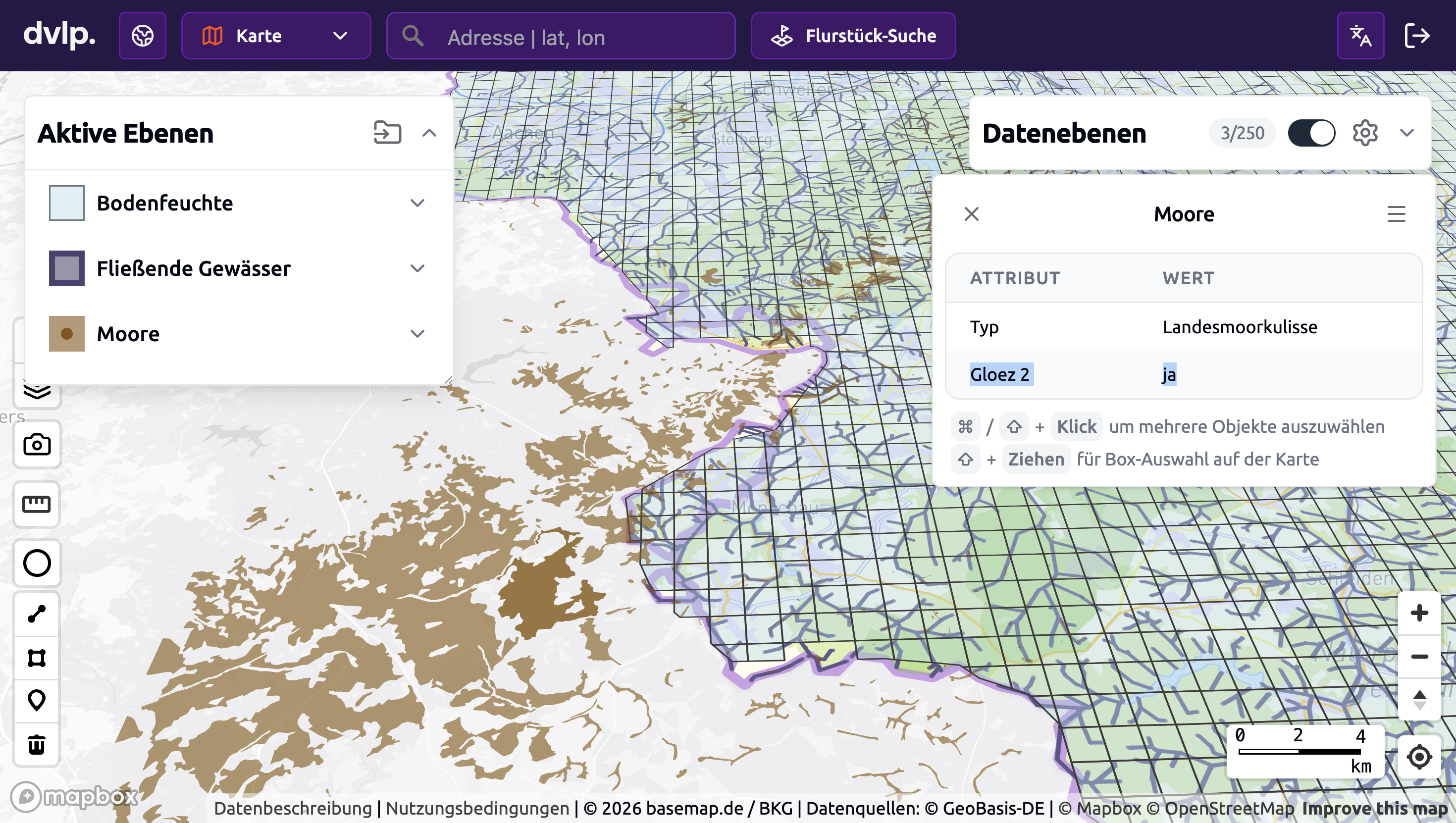Open Flurstück-Suche
The width and height of the screenshot is (1456, 823).
tap(853, 36)
